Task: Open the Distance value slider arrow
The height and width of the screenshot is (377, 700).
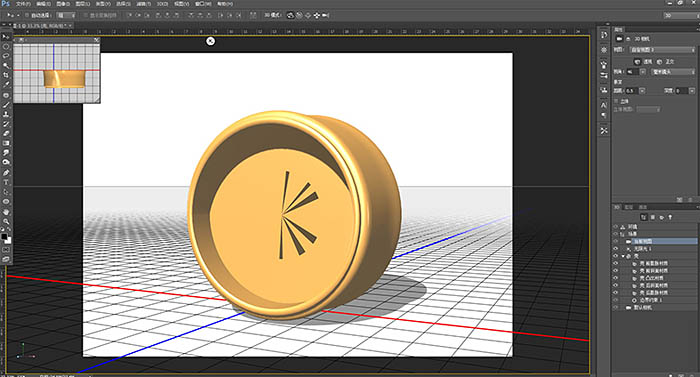Action: point(642,91)
